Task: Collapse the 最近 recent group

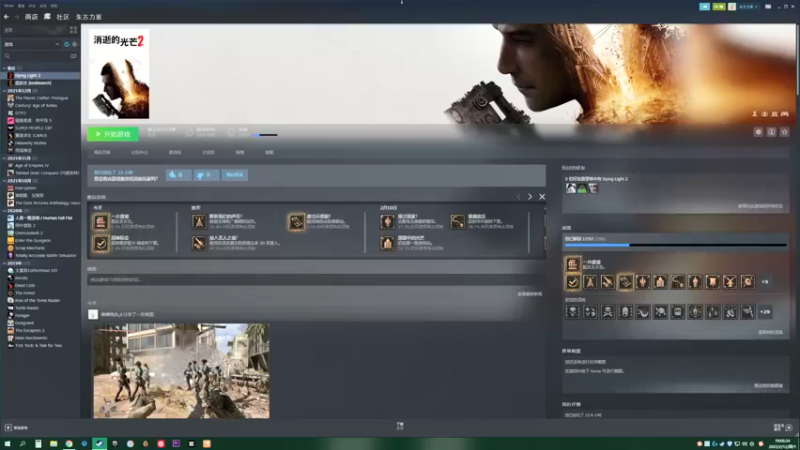Action: (x=5, y=68)
